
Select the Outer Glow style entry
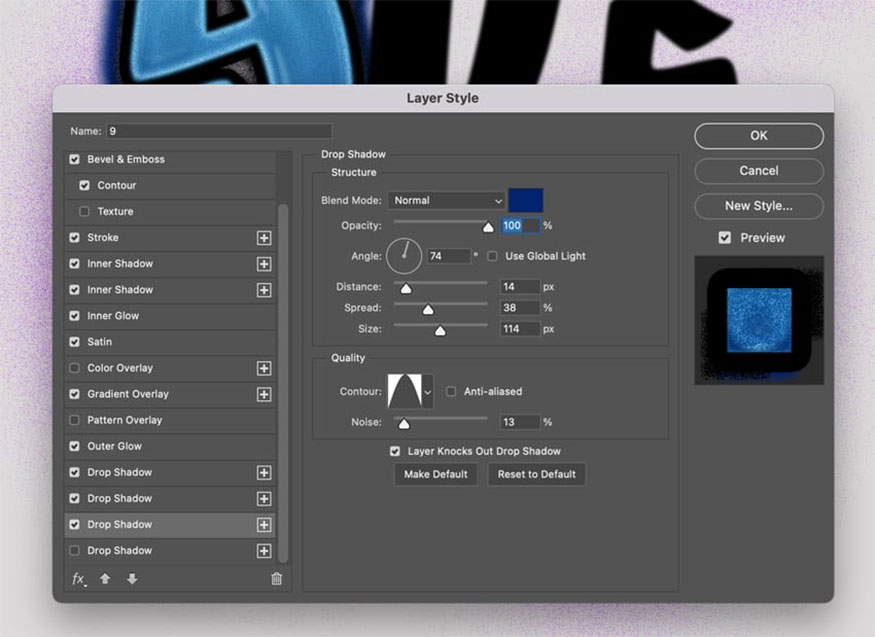pos(114,446)
